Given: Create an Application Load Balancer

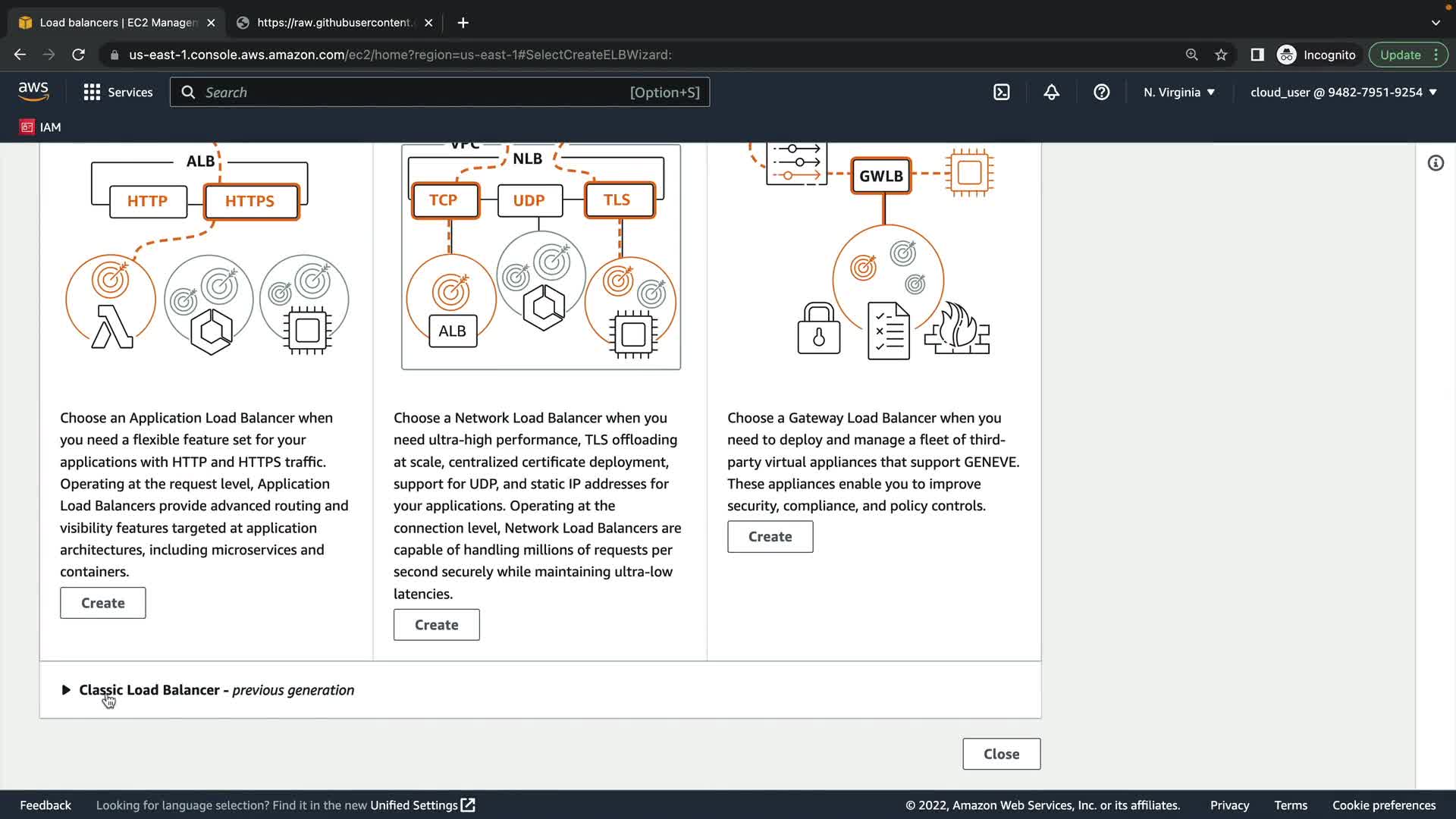Looking at the screenshot, I should 102,603.
